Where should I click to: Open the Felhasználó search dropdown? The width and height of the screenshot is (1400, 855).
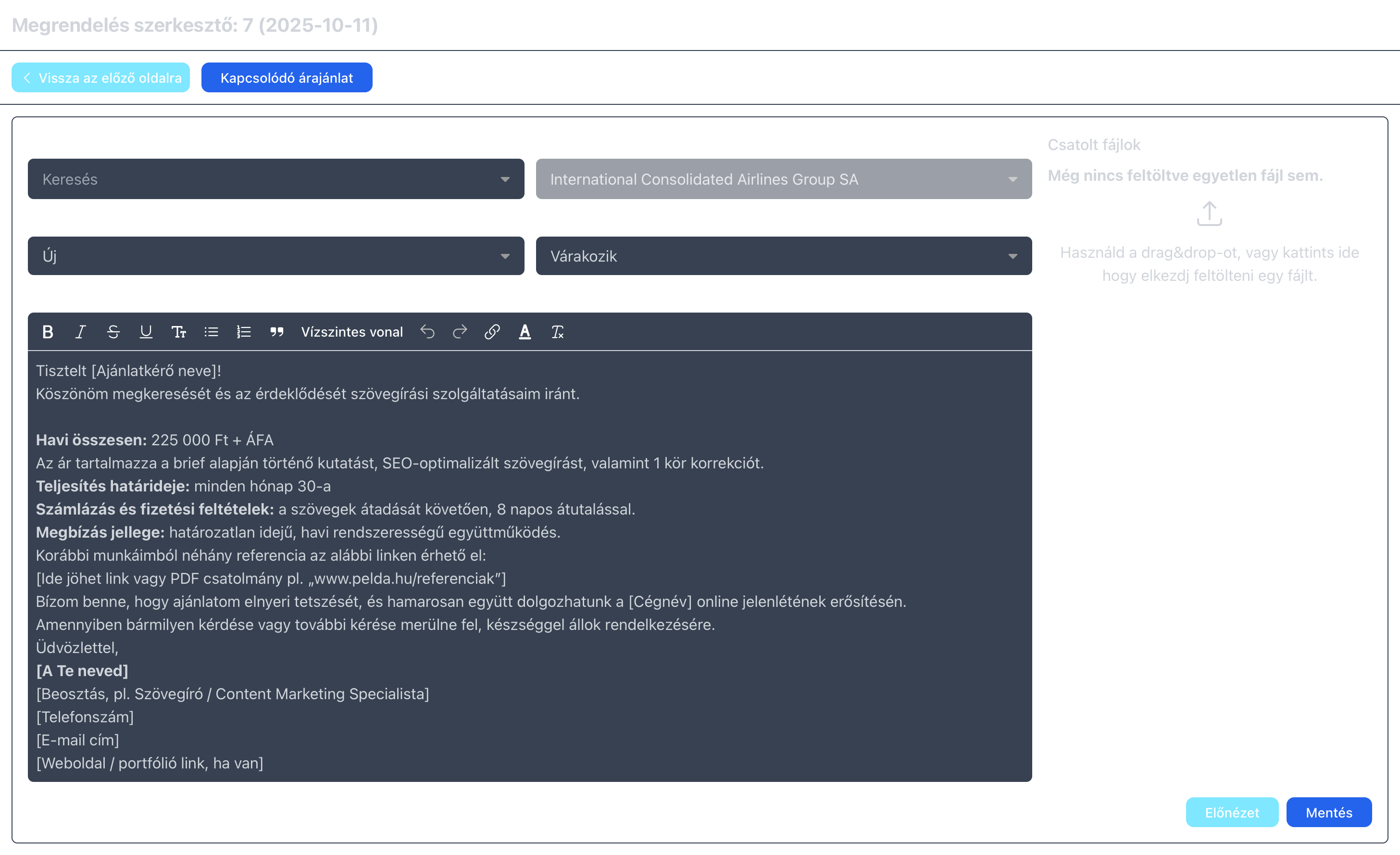point(275,179)
